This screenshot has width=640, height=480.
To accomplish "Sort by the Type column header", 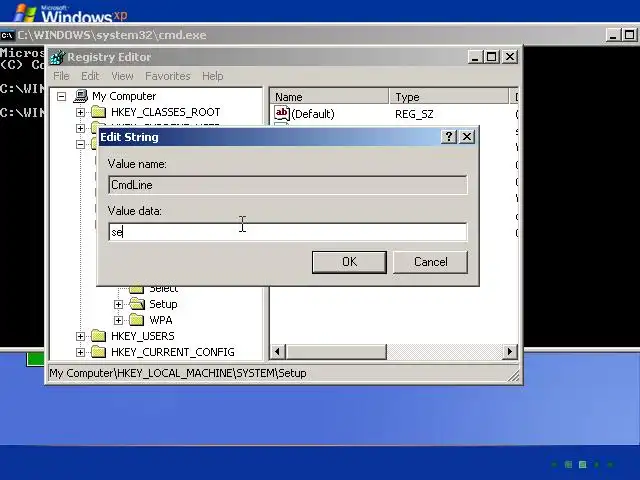I will coord(449,97).
